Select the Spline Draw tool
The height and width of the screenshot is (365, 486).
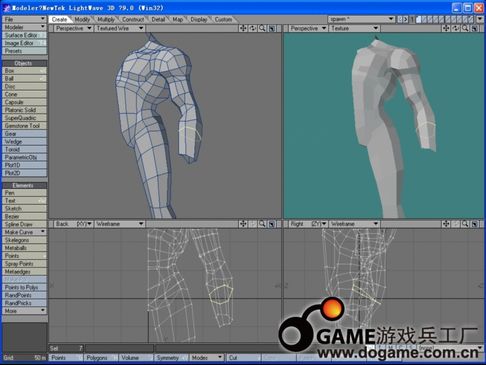click(24, 224)
